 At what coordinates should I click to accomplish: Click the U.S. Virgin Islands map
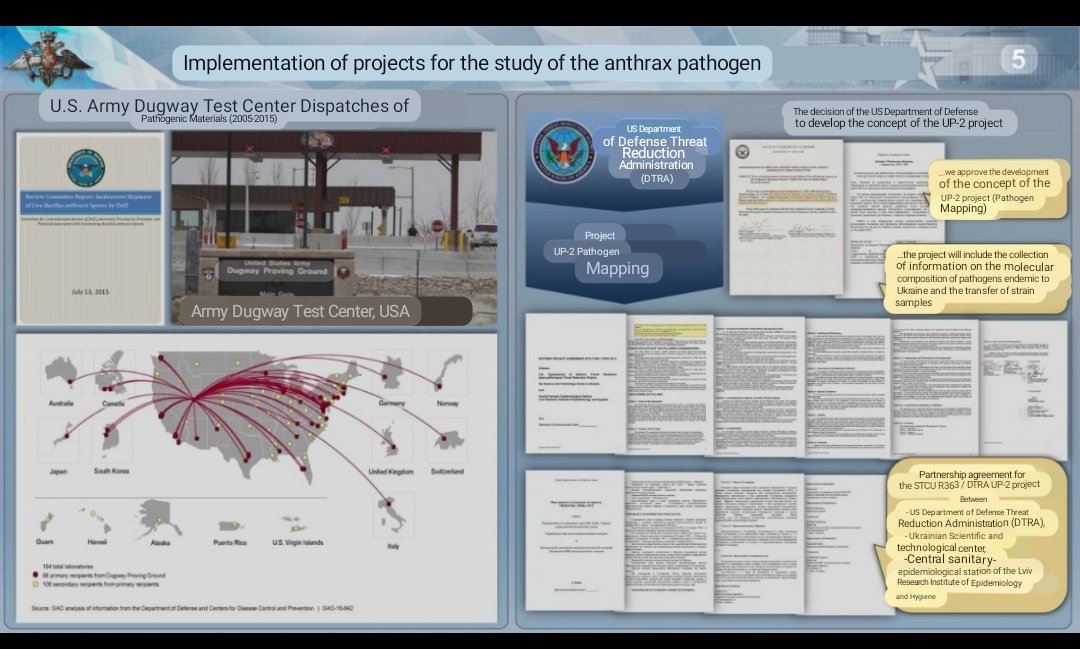coord(295,525)
